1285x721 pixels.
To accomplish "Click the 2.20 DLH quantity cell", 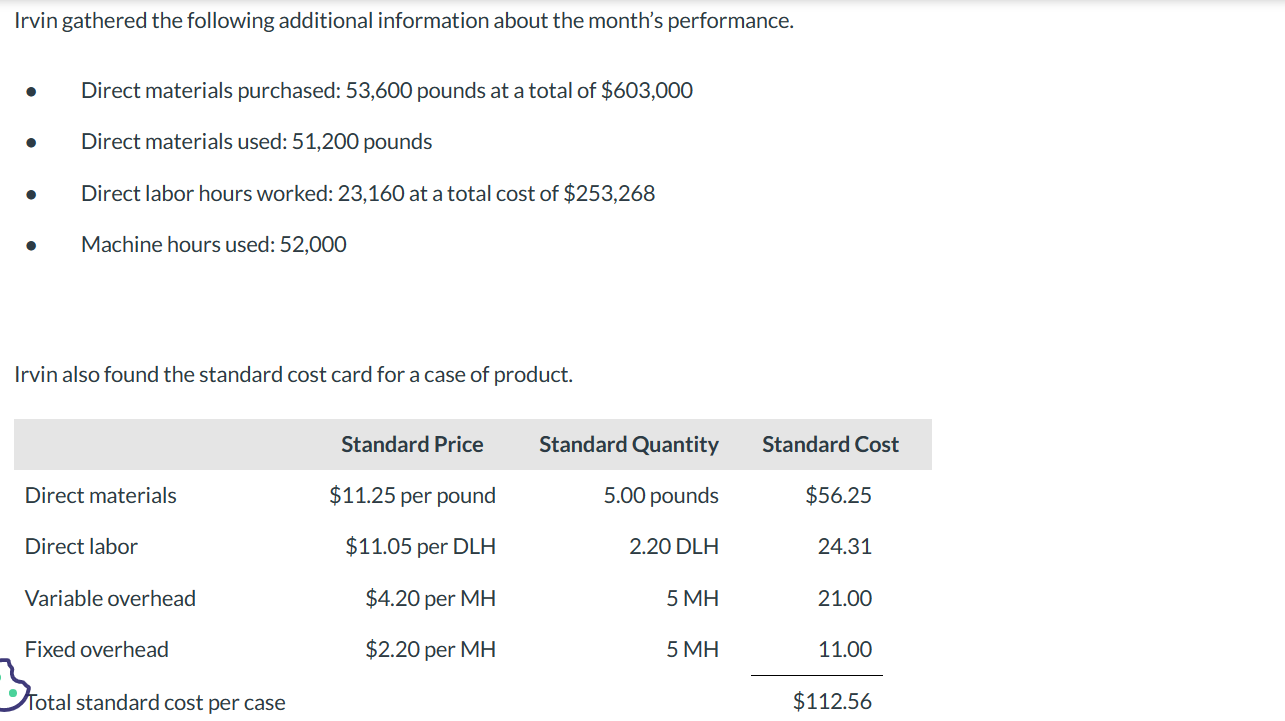I will click(x=673, y=547).
